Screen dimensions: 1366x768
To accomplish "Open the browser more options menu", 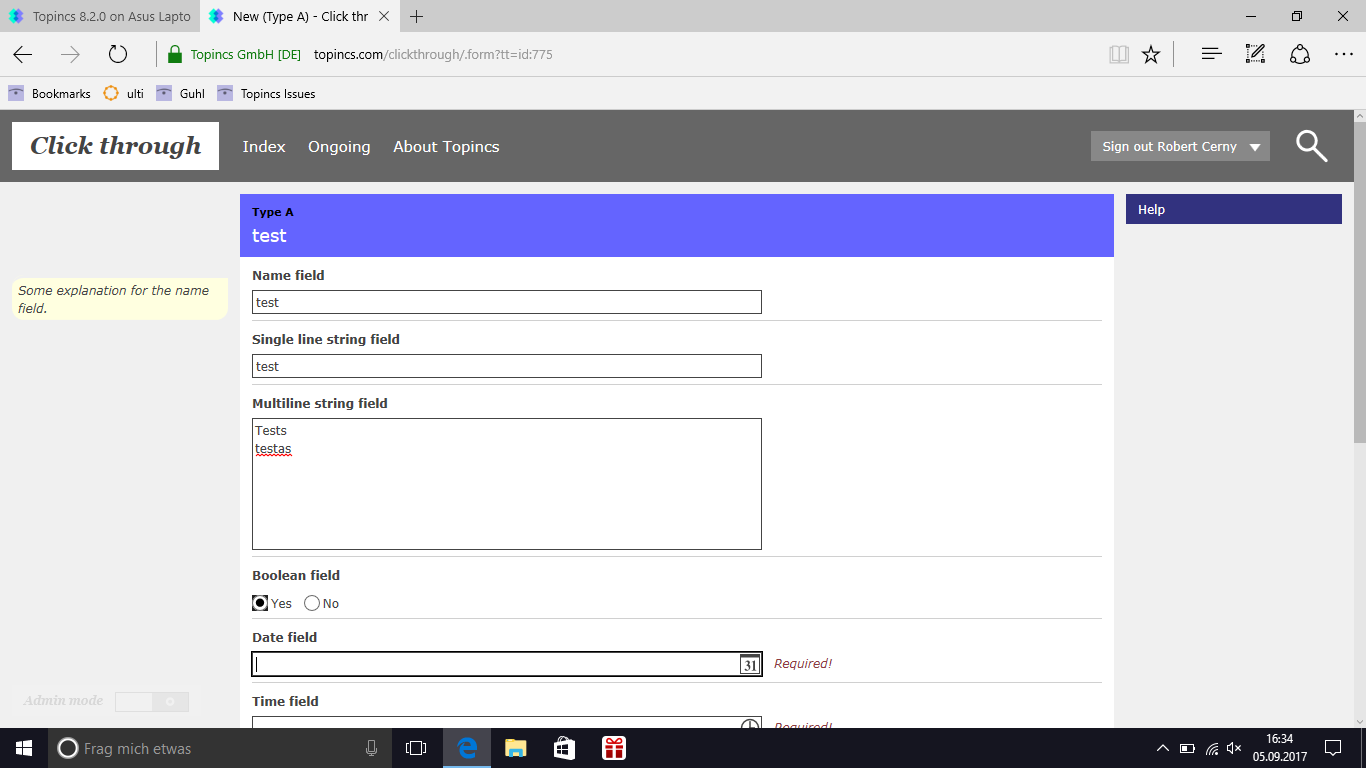I will pos(1343,55).
